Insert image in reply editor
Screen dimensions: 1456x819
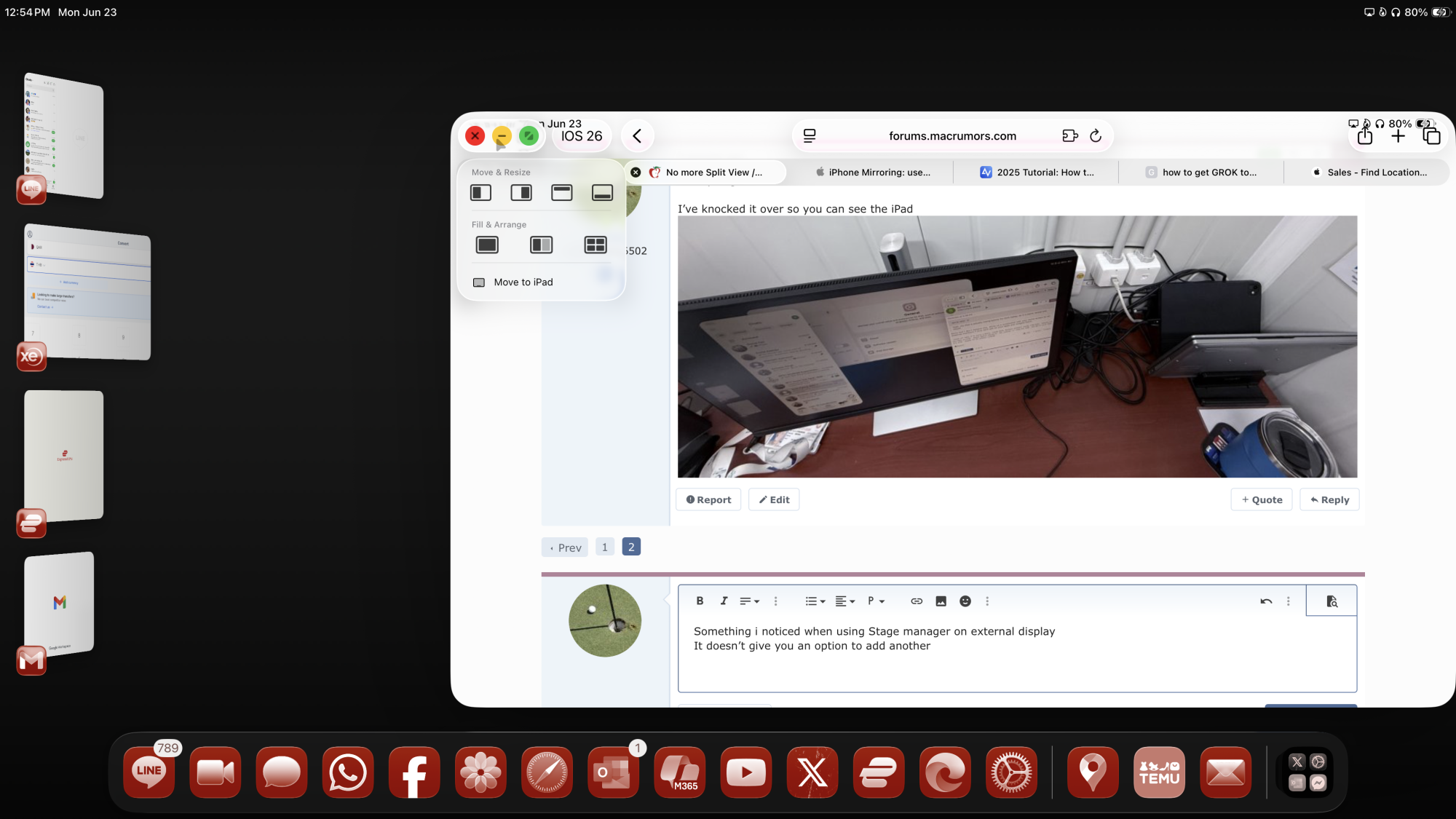[941, 601]
